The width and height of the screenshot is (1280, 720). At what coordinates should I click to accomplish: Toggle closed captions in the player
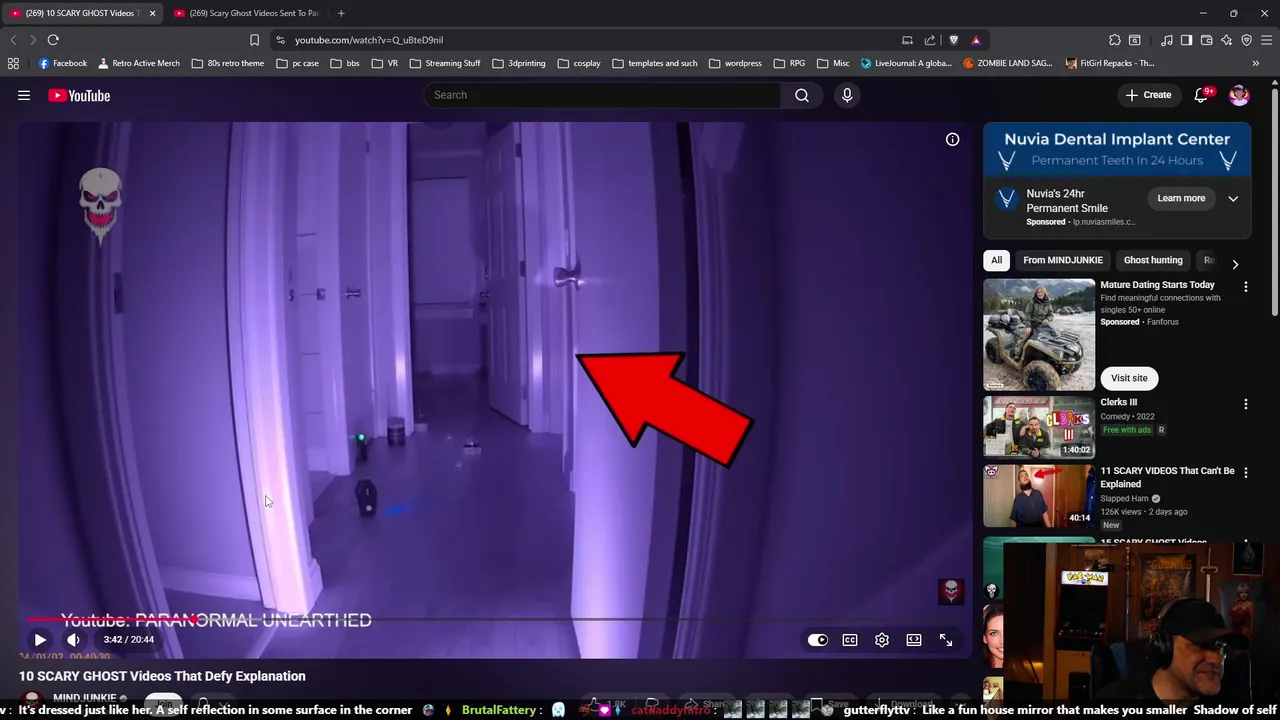tap(850, 640)
